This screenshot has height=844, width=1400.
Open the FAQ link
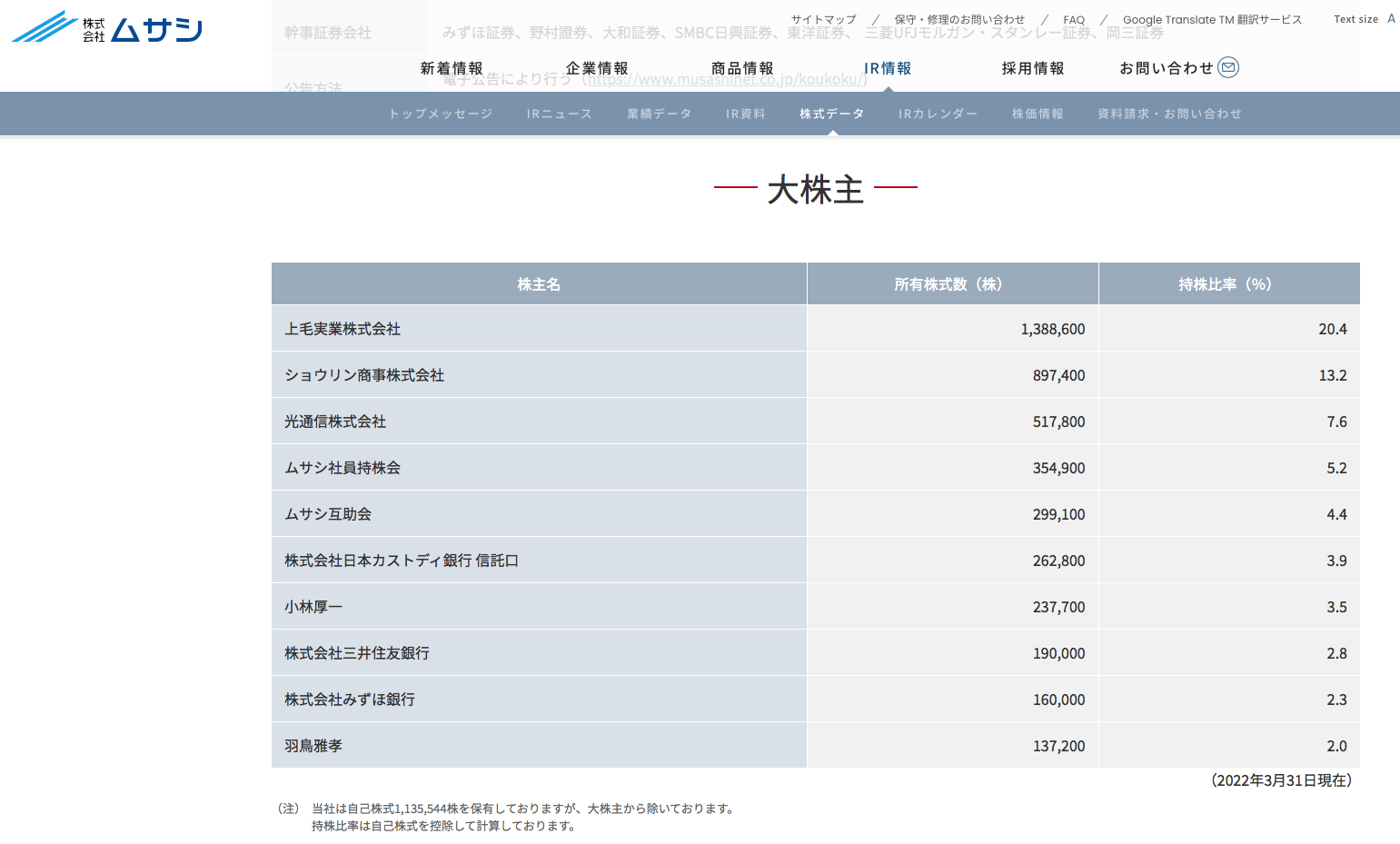click(x=1074, y=19)
